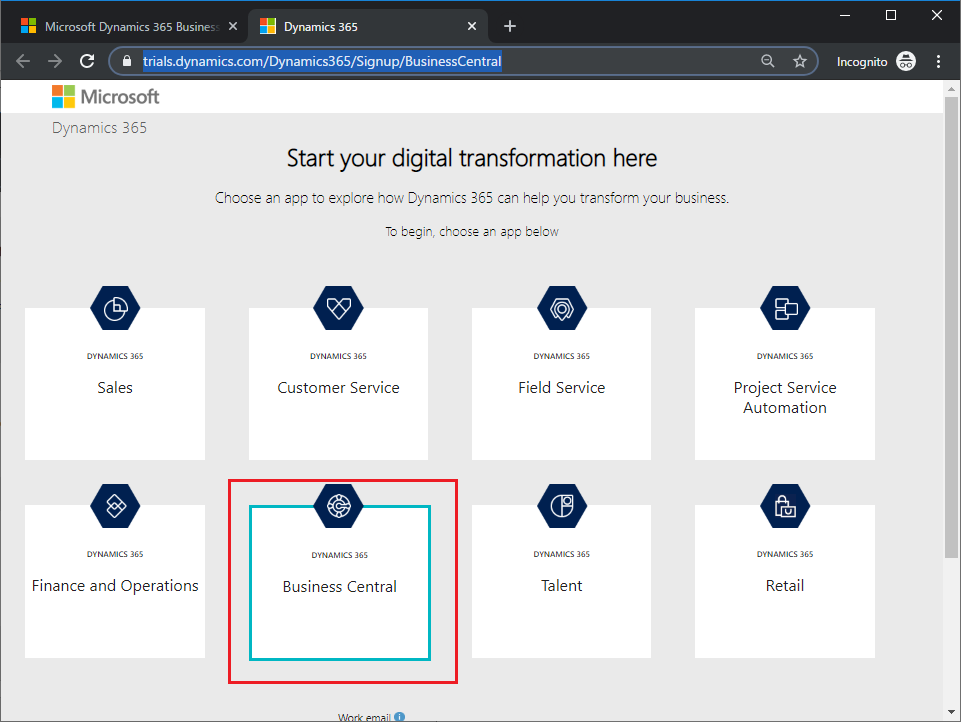This screenshot has width=961, height=722.
Task: Choose the Talent app icon
Action: [x=562, y=506]
